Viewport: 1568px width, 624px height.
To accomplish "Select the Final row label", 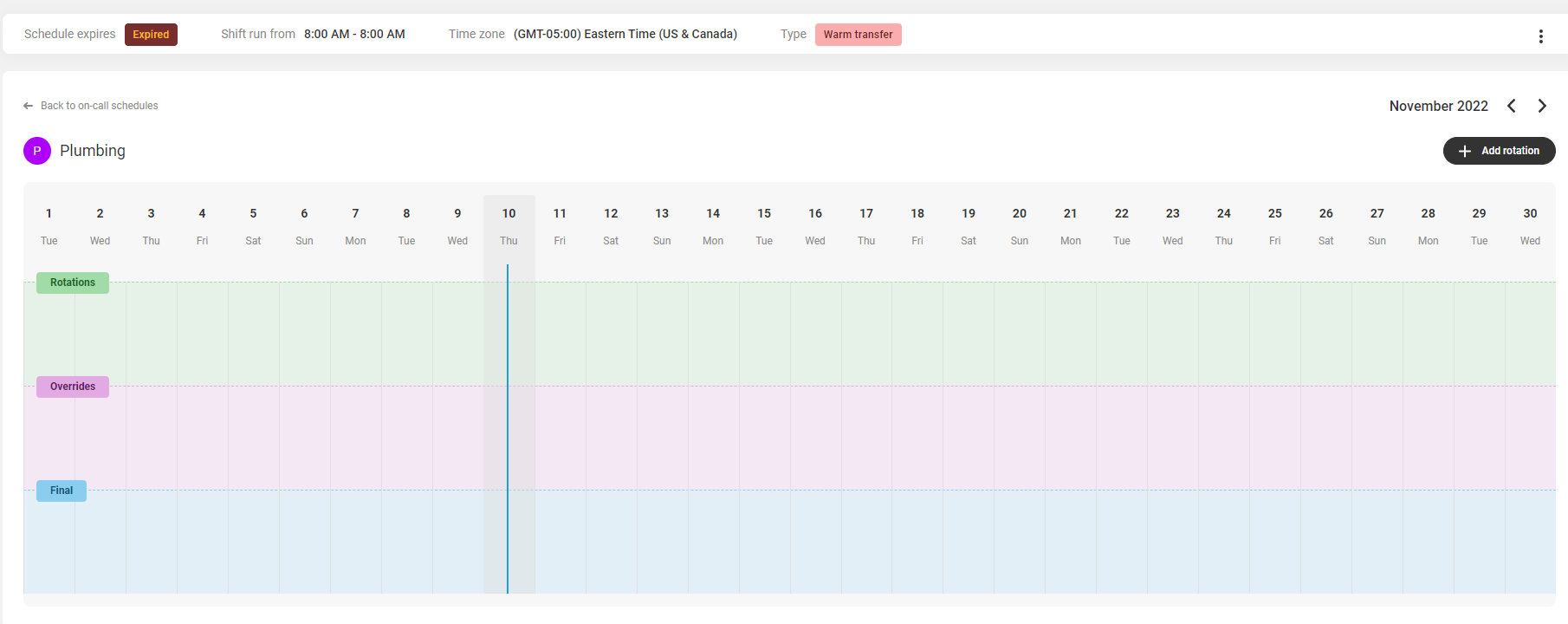I will coord(62,491).
